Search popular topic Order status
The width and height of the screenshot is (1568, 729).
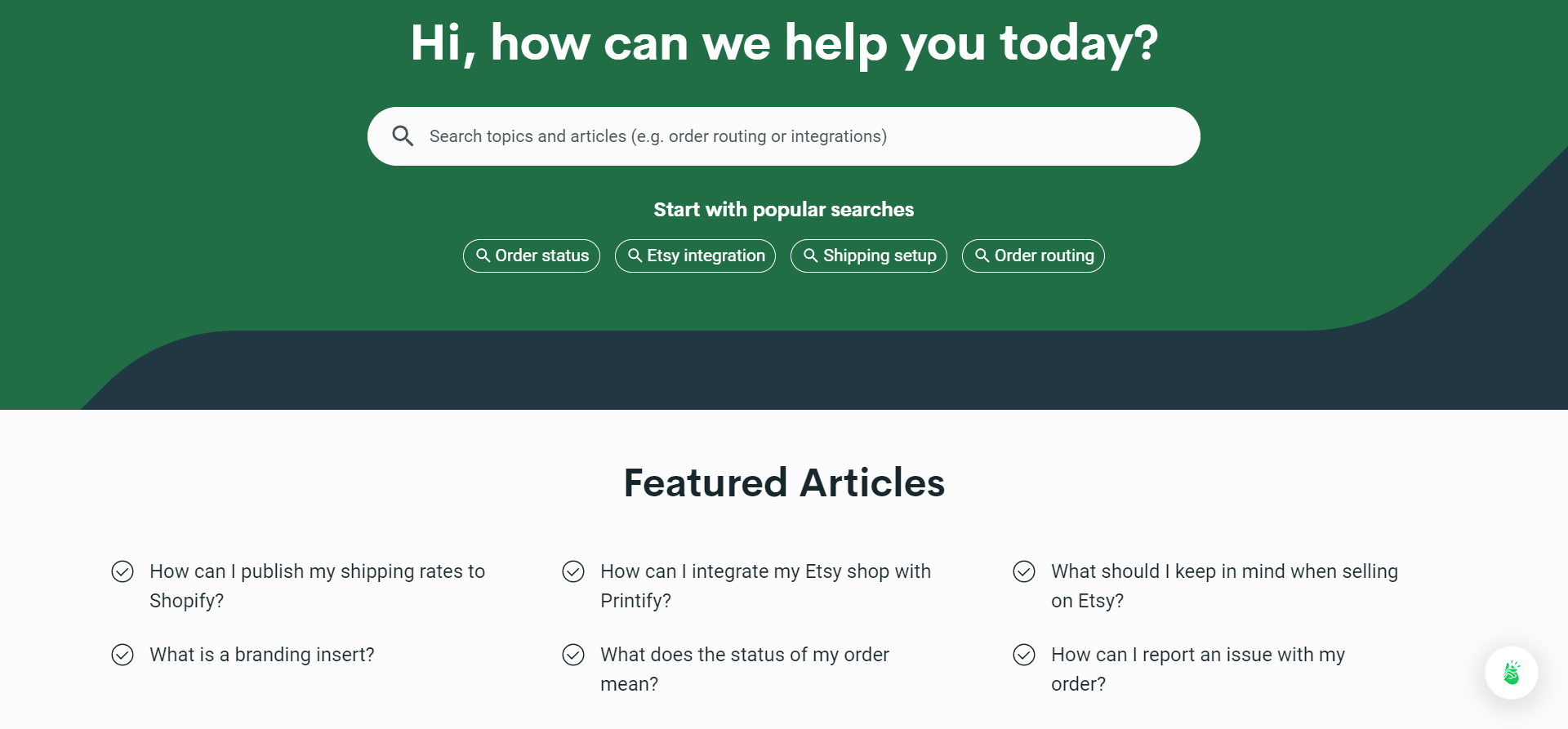click(x=532, y=256)
